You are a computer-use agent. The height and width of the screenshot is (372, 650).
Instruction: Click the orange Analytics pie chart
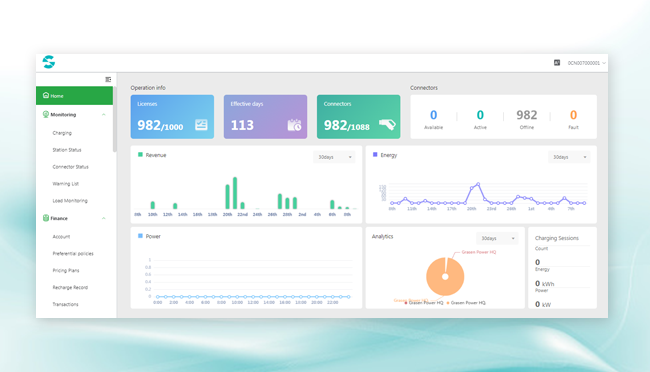click(x=445, y=277)
